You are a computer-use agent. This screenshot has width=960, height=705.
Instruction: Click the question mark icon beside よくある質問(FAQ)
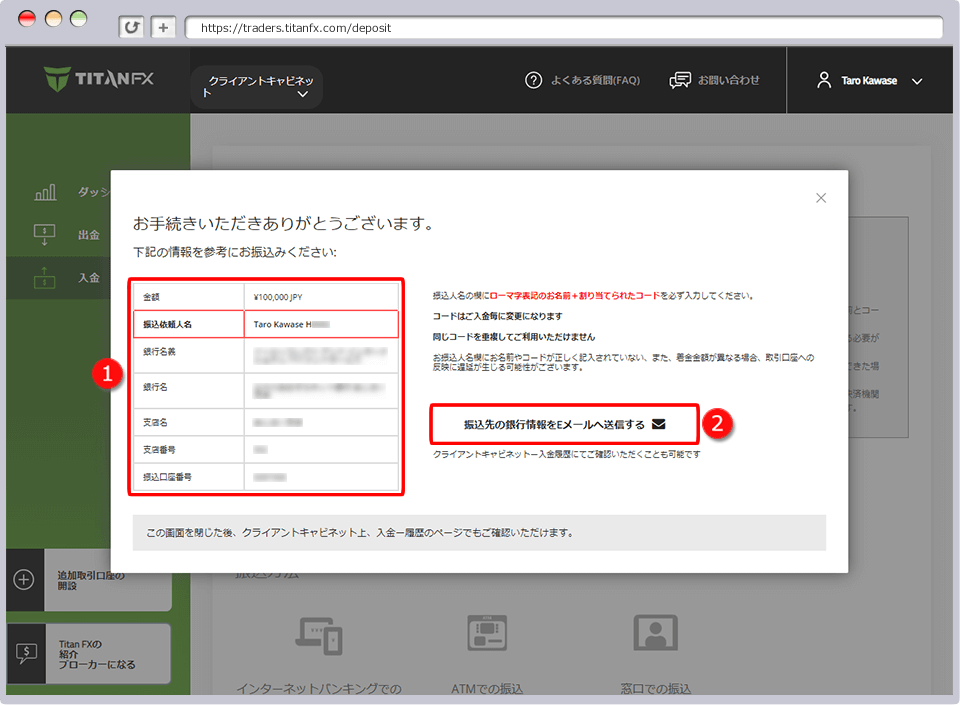[533, 81]
